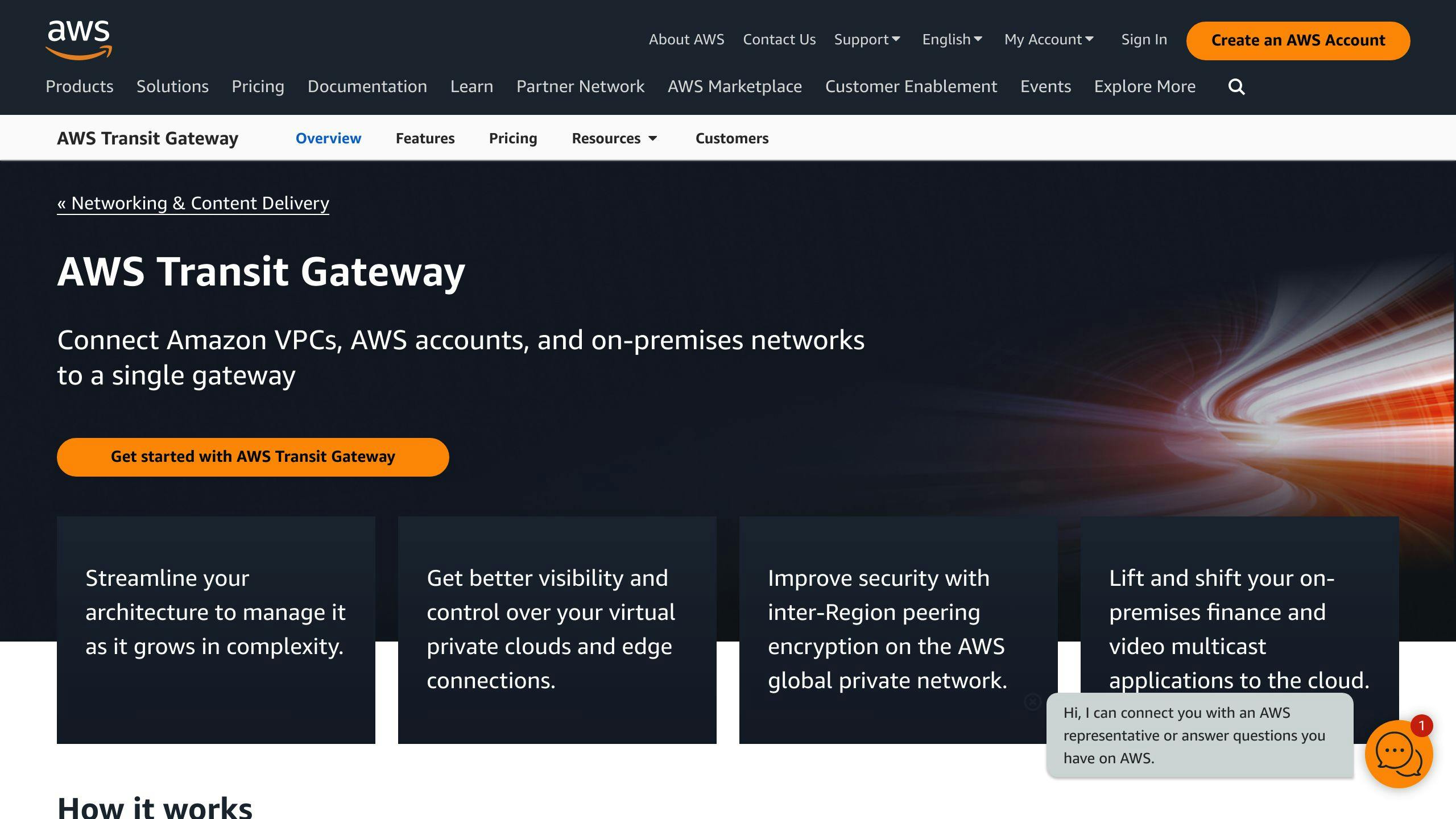Click the AWS logo icon
Viewport: 1456px width, 819px height.
(x=79, y=40)
